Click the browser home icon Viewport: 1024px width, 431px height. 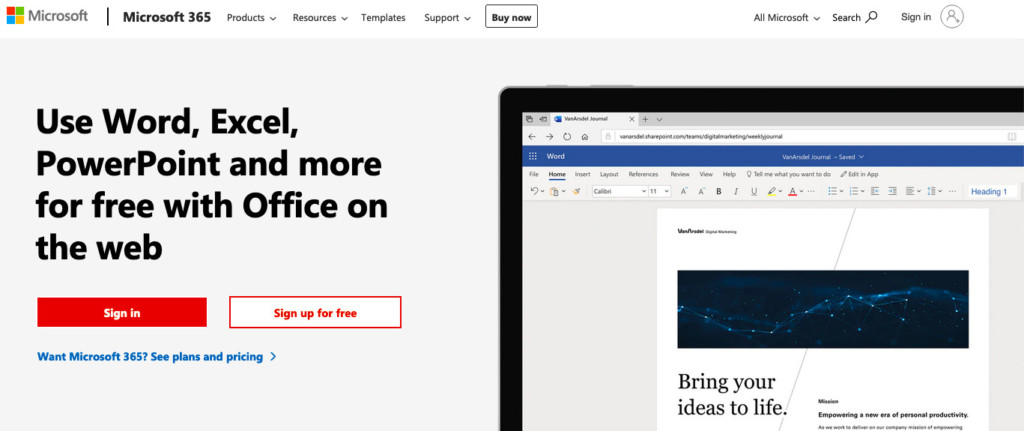tap(585, 136)
